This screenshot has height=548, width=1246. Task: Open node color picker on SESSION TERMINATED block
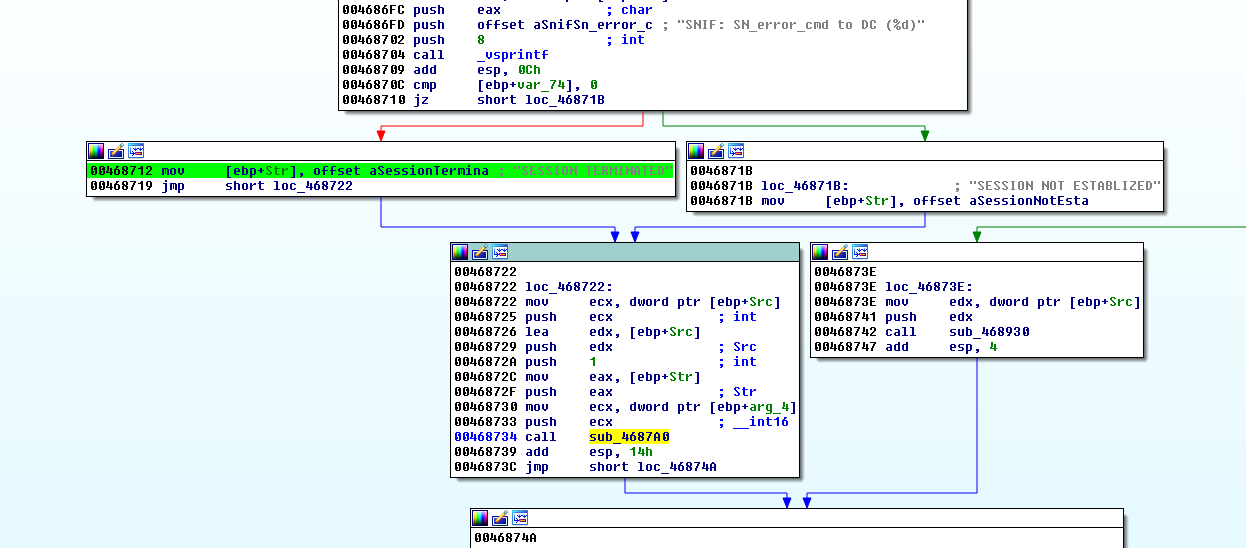pos(96,151)
